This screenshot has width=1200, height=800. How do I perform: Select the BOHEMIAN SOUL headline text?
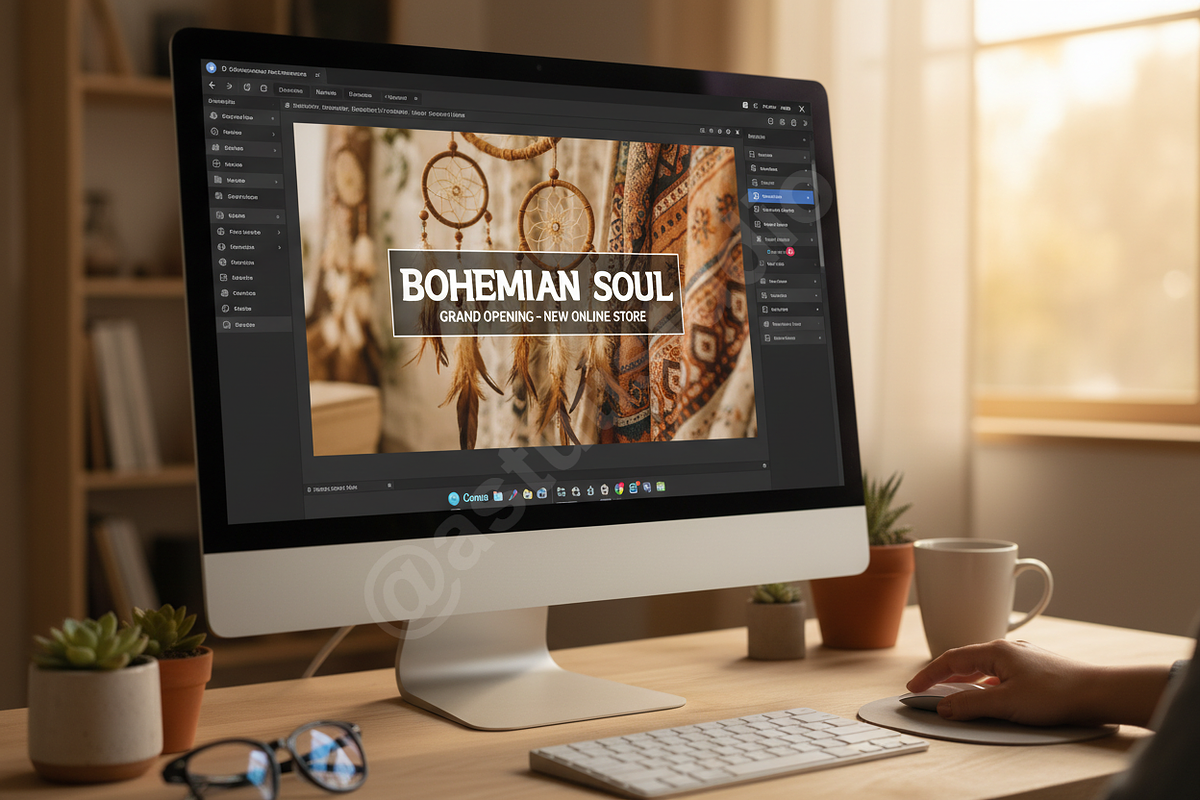coord(536,285)
